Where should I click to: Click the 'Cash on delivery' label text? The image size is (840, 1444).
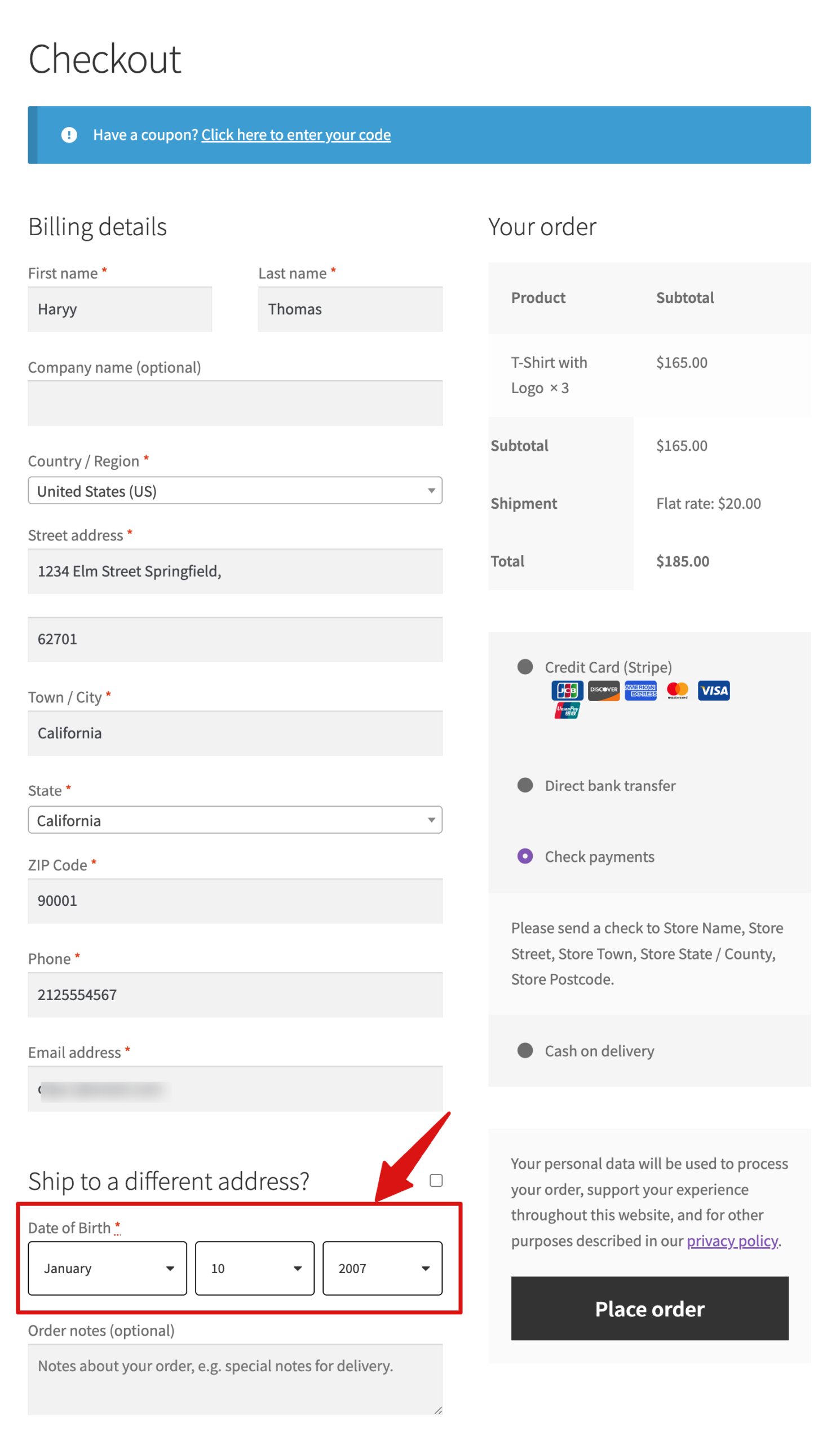tap(599, 1051)
